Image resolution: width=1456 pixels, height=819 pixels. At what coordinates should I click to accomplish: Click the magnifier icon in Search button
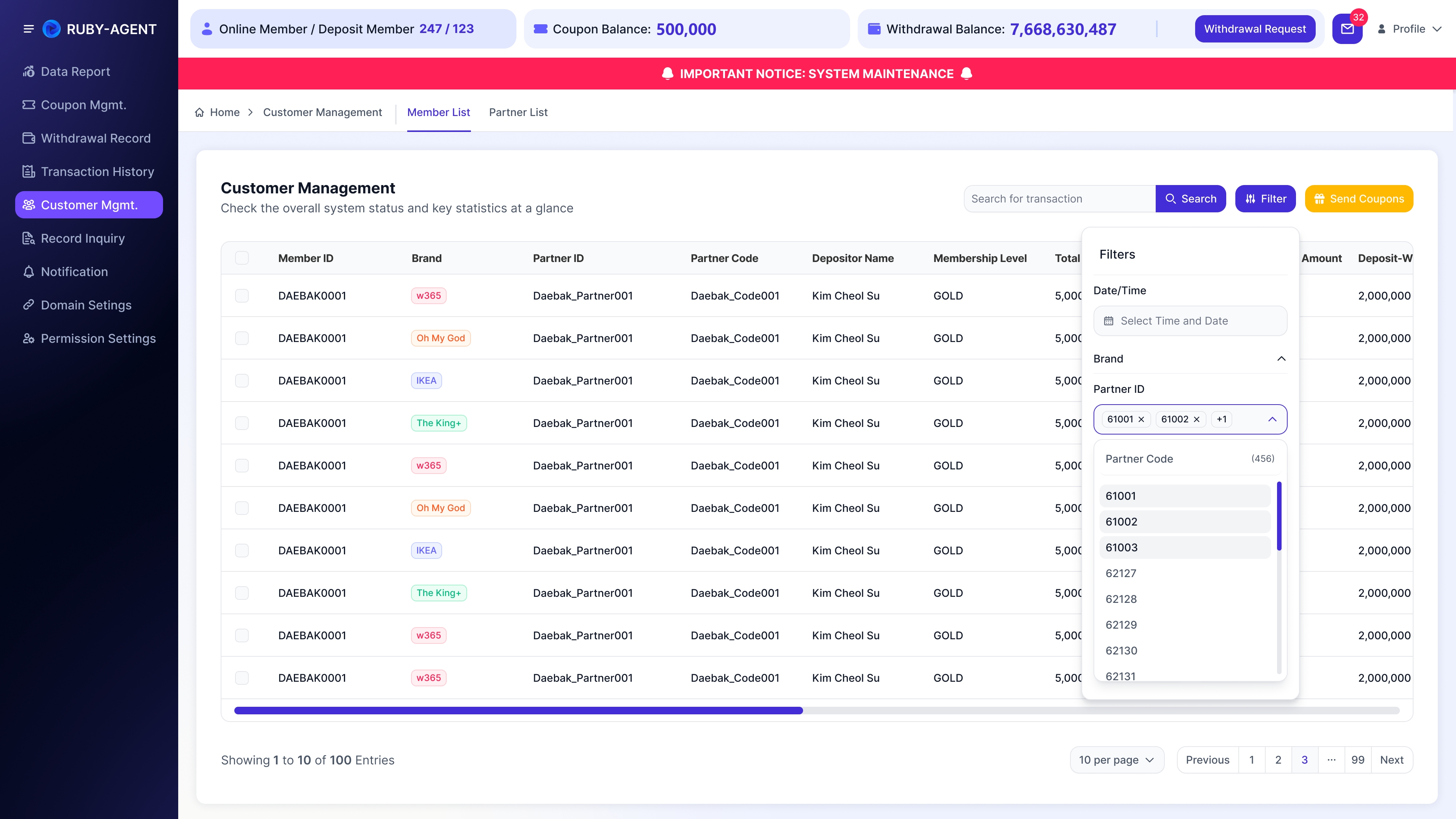click(x=1170, y=199)
